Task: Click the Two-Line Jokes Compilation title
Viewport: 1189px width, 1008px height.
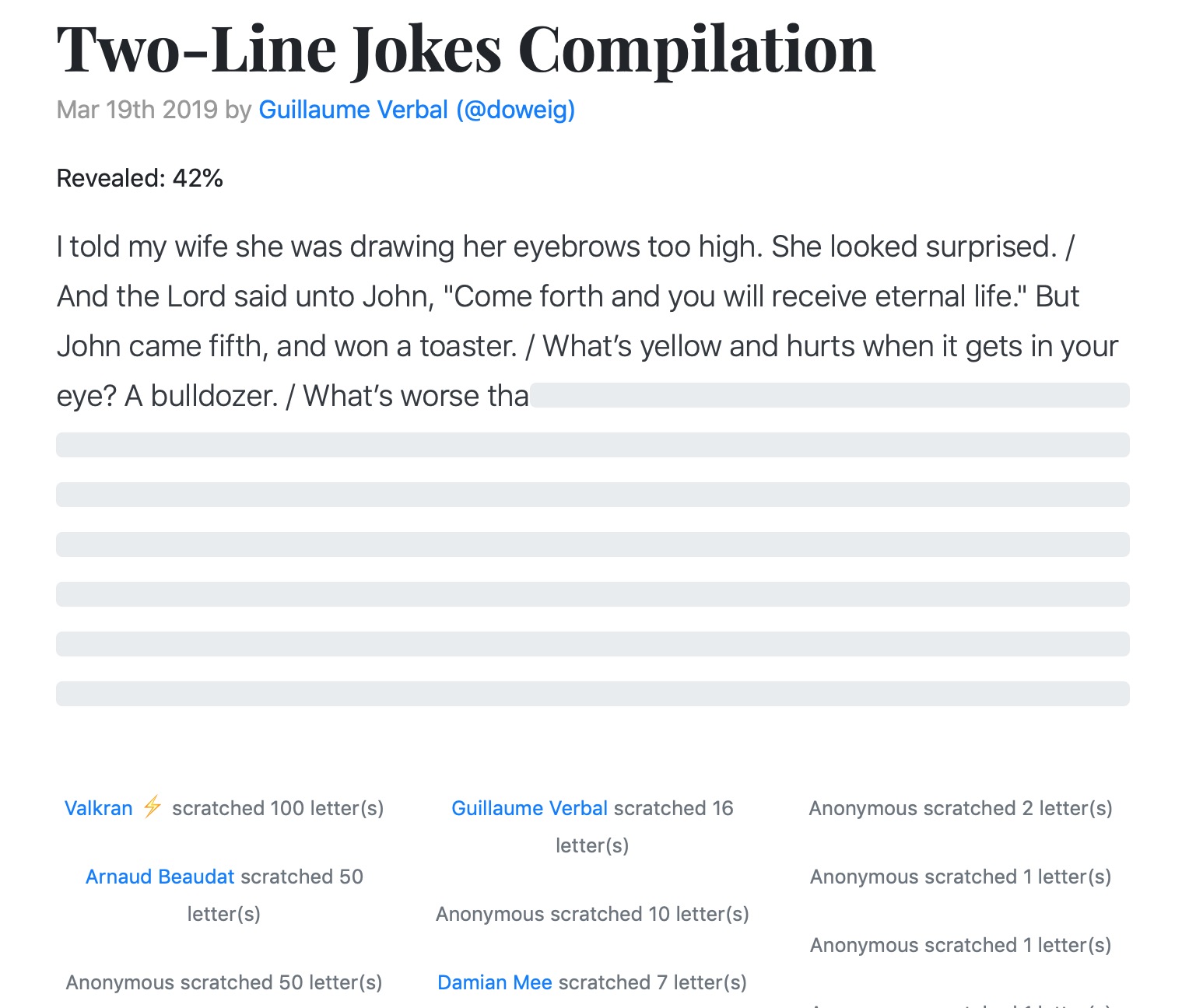Action: coord(465,50)
